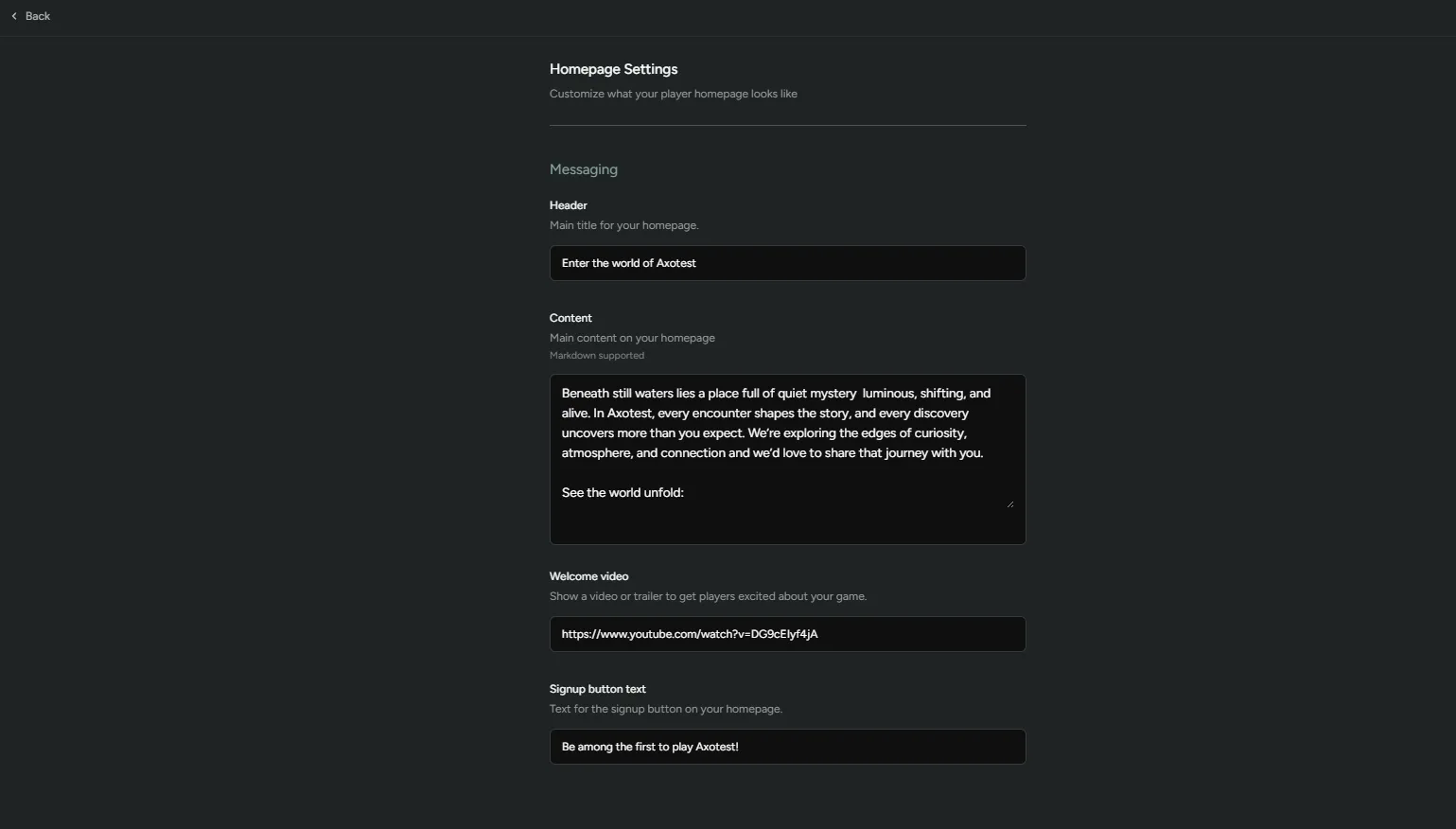1456x829 pixels.
Task: Click the Signup button text label
Action: [597, 688]
